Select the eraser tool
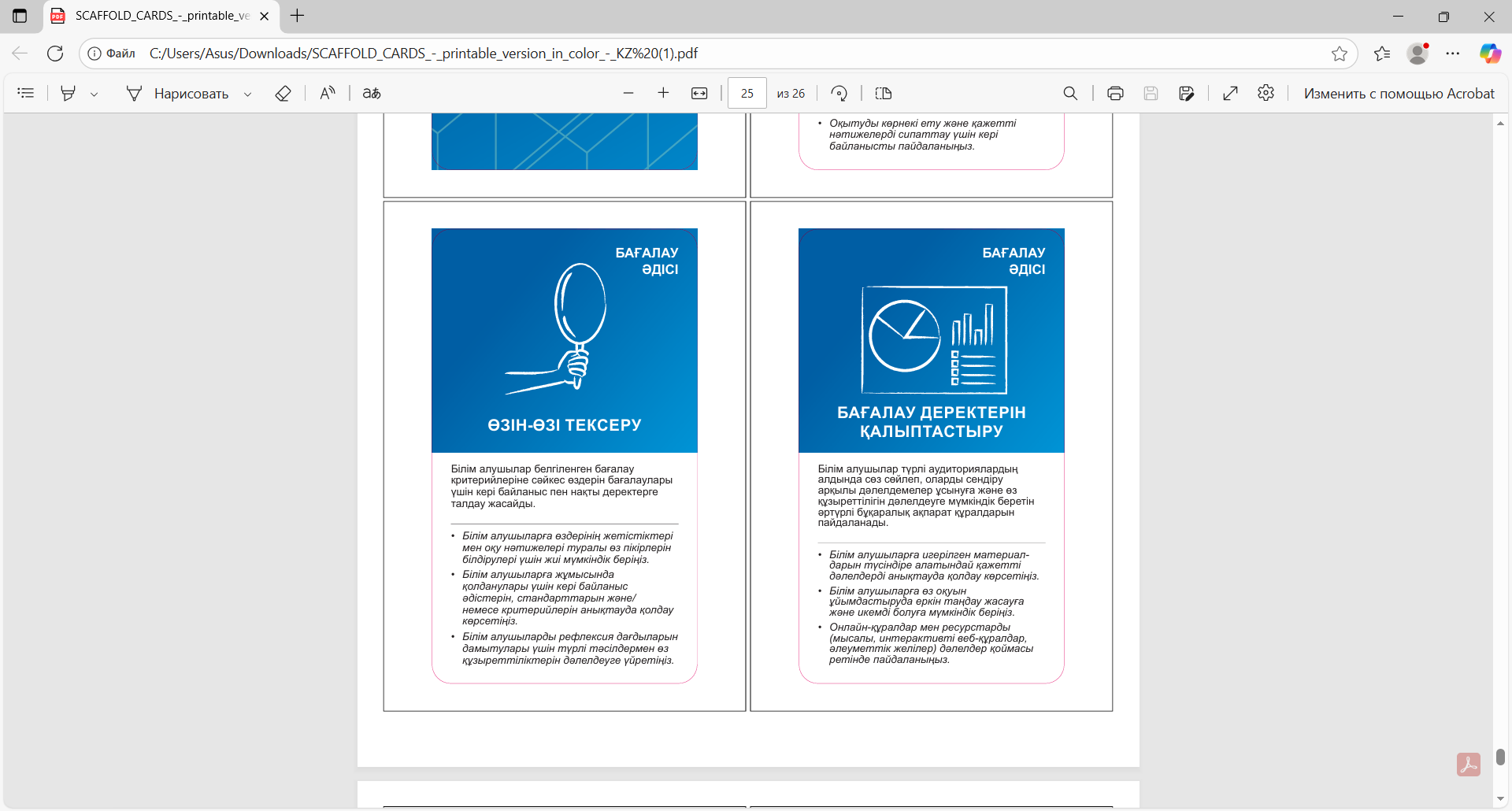This screenshot has height=811, width=1512. point(283,94)
